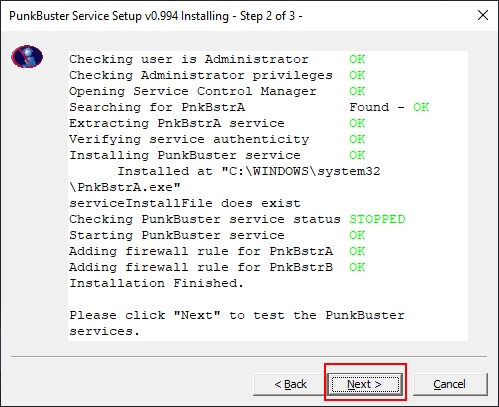Select the 'Checking user is Administrator' log line

click(x=189, y=59)
